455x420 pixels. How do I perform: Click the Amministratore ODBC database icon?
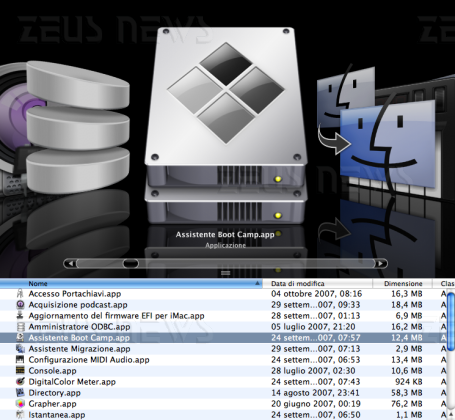click(20, 327)
